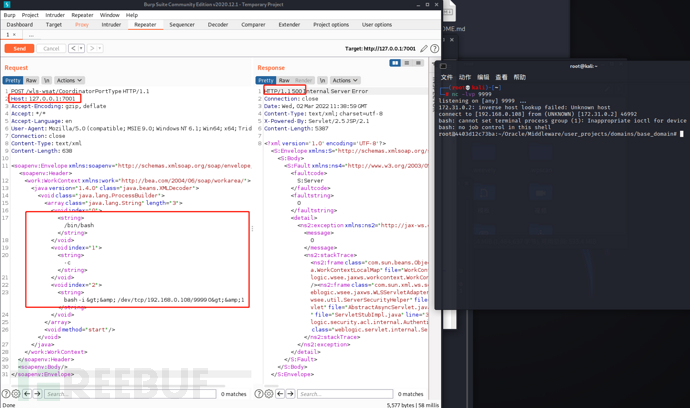
Task: Open request search settings gear
Action: click(x=16, y=394)
